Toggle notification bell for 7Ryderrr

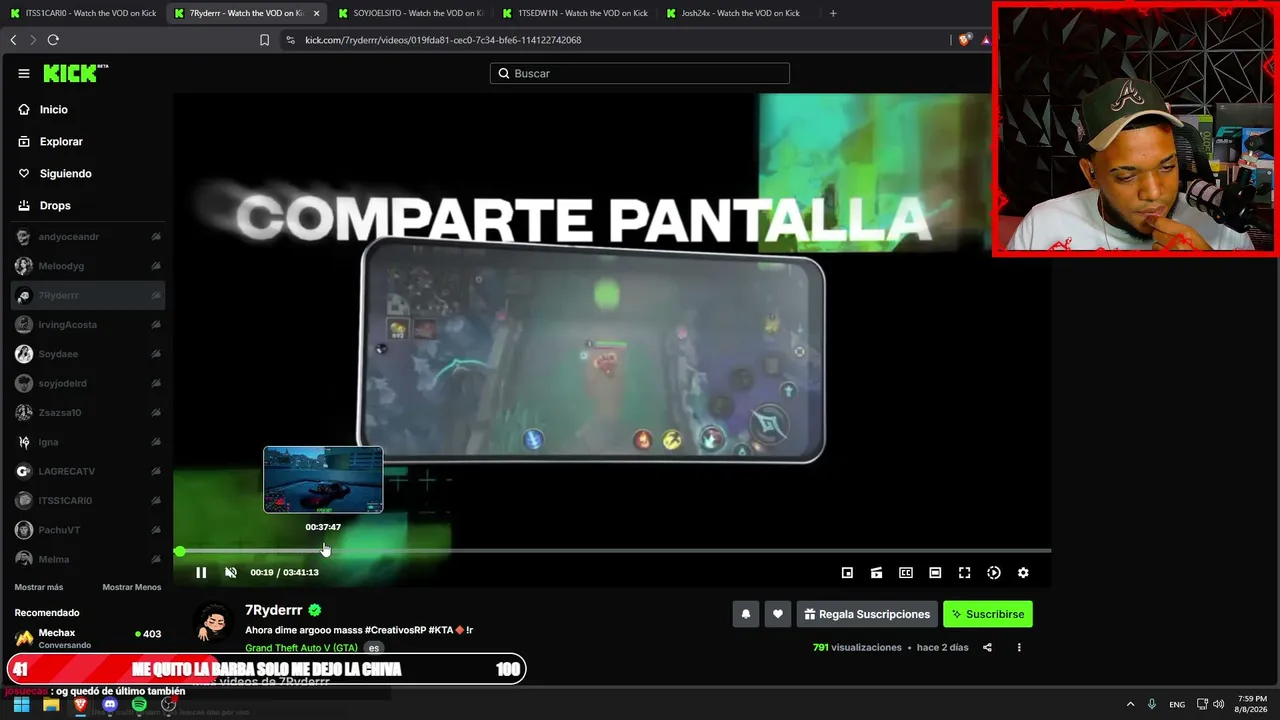coord(745,614)
